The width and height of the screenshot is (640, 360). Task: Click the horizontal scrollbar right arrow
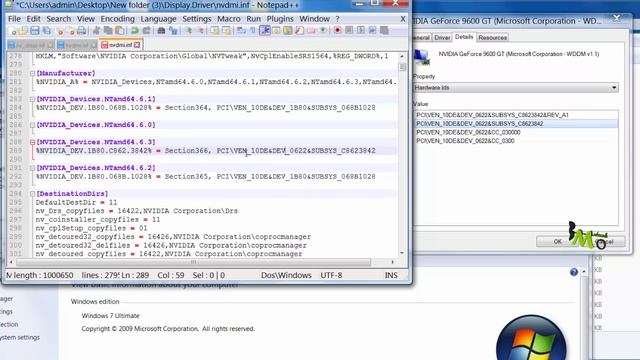click(x=393, y=262)
